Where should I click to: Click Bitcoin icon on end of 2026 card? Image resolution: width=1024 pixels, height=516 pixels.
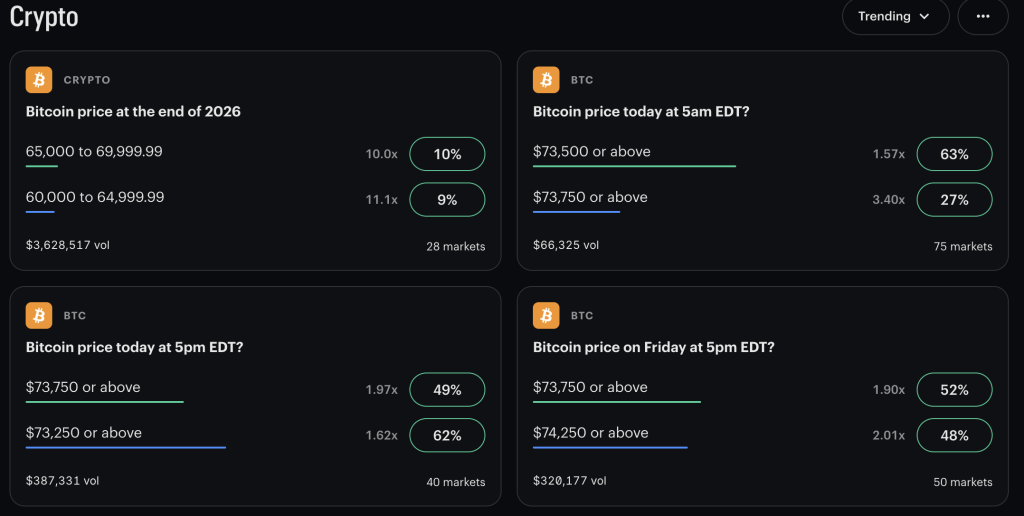39,80
